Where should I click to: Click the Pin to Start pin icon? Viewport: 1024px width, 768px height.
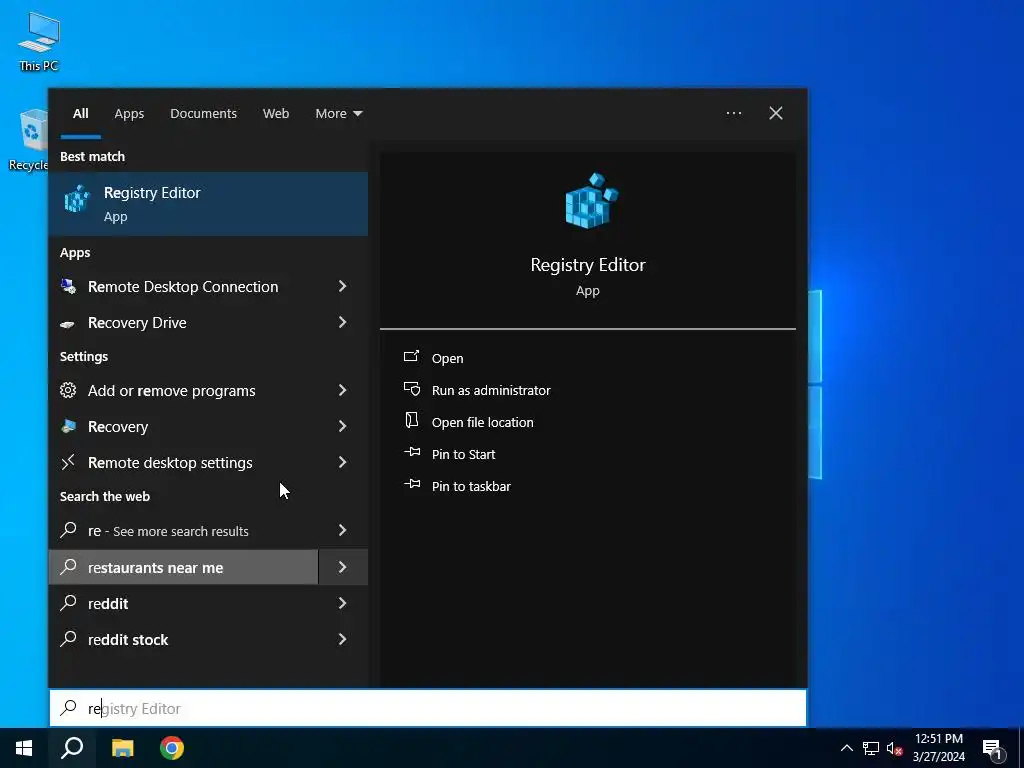coord(412,452)
